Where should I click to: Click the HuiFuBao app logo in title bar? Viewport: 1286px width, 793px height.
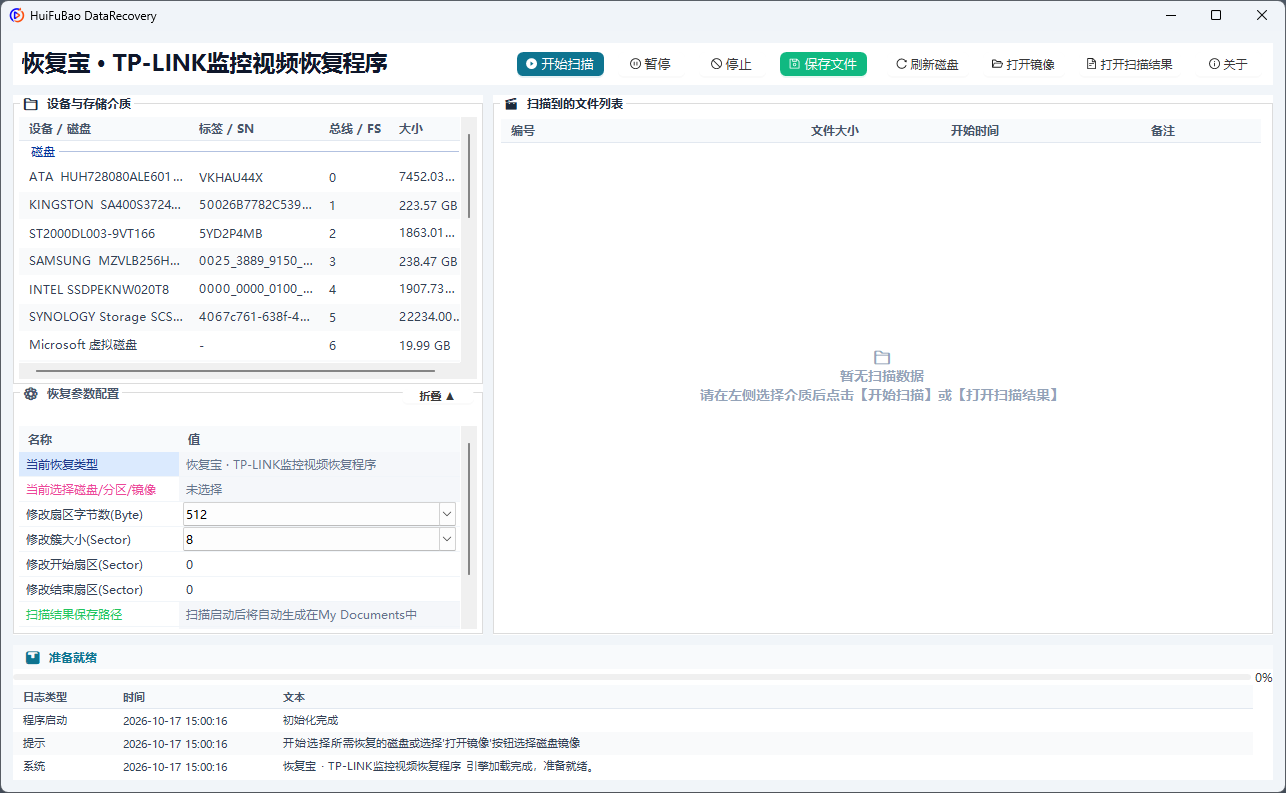(x=17, y=16)
